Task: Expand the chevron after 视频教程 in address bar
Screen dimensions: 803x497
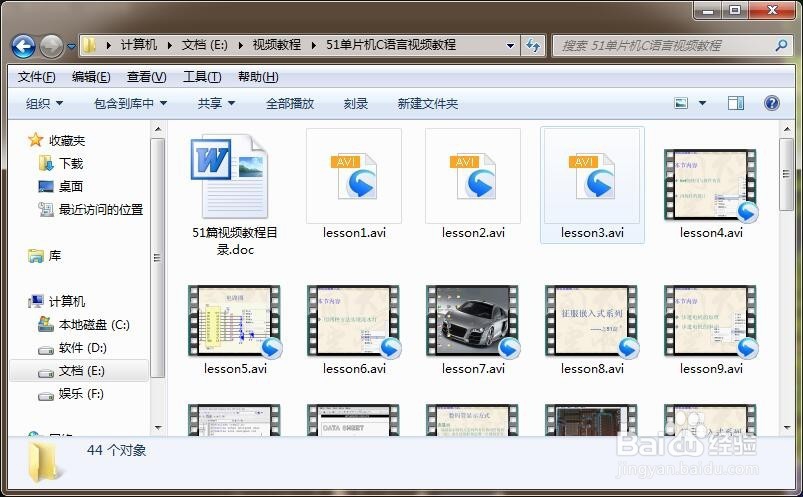Action: click(313, 45)
